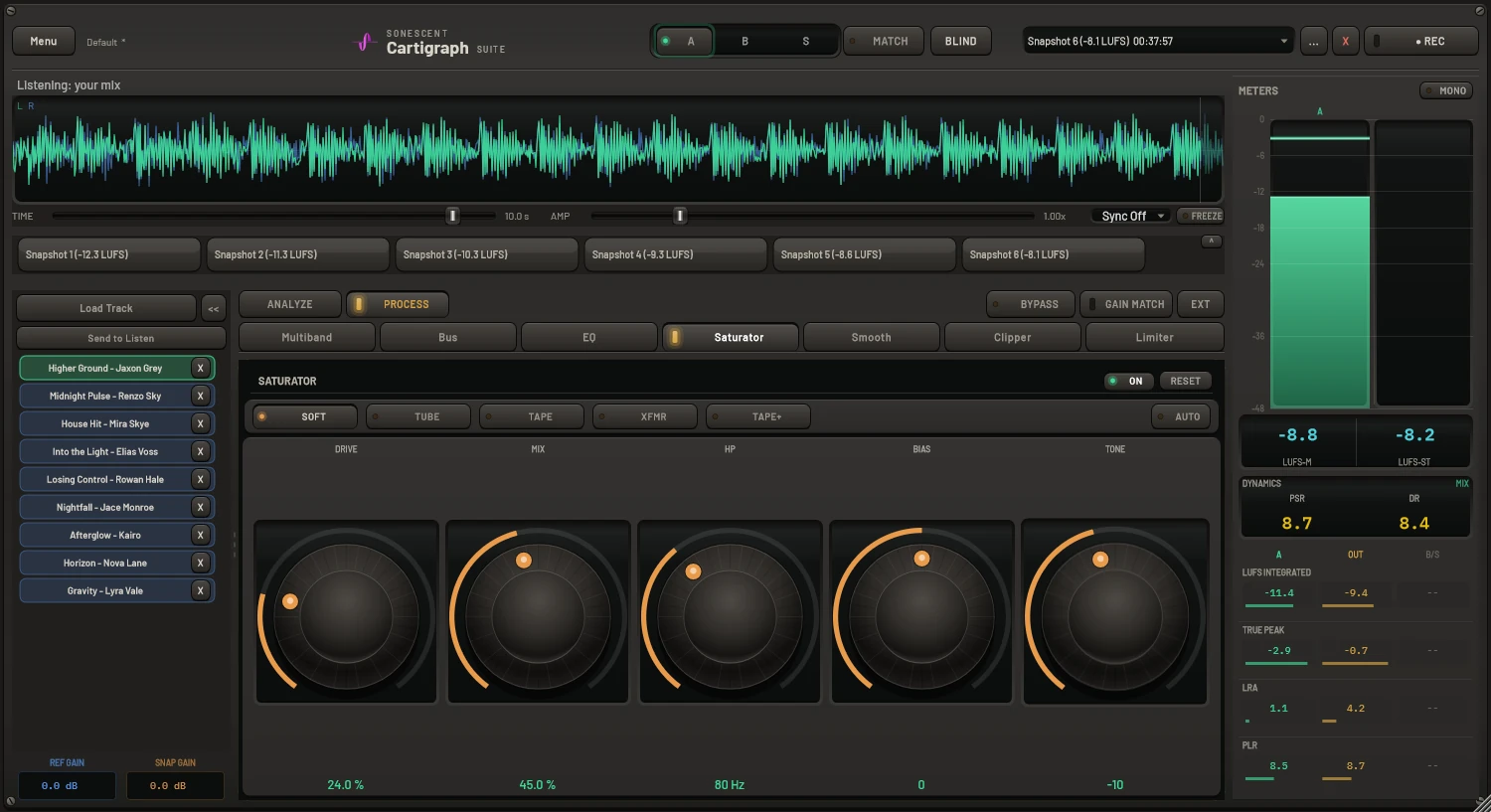Open the Sync Off dropdown
The width and height of the screenshot is (1491, 812).
pos(1131,216)
